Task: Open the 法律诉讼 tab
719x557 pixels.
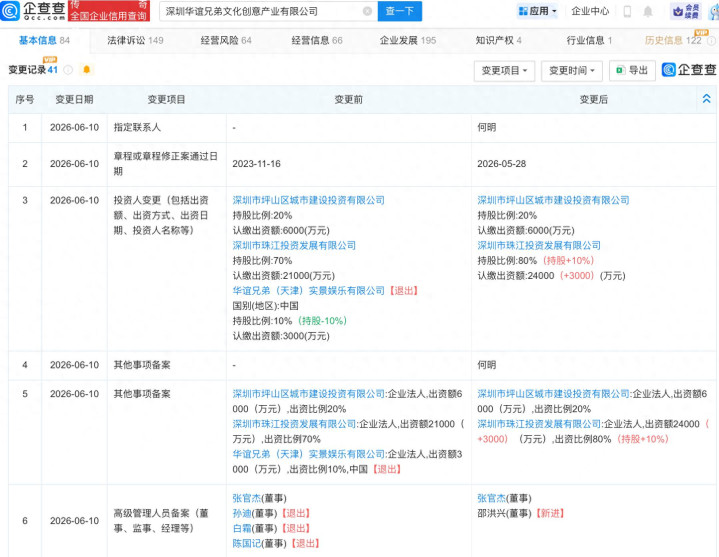Action: coord(135,40)
